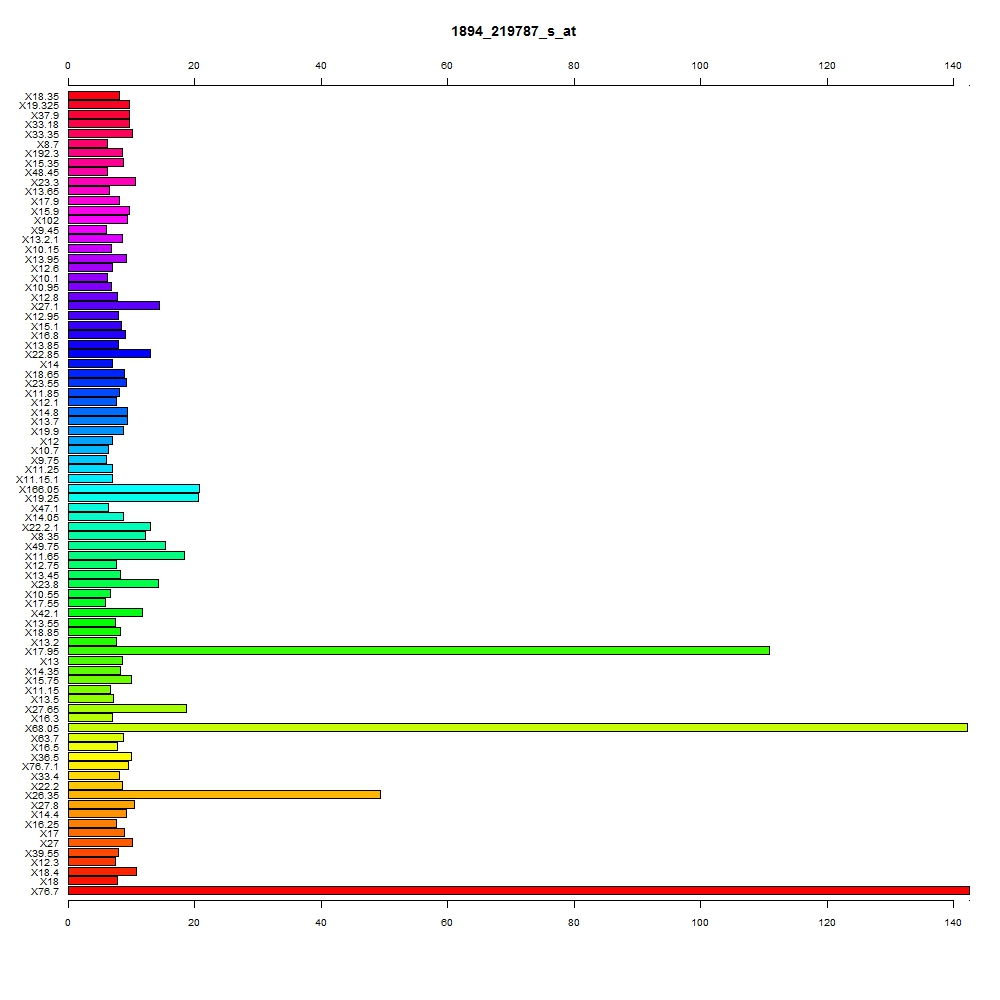Click the green bar for X42.1
This screenshot has height=1000, width=1000.
[x=105, y=613]
